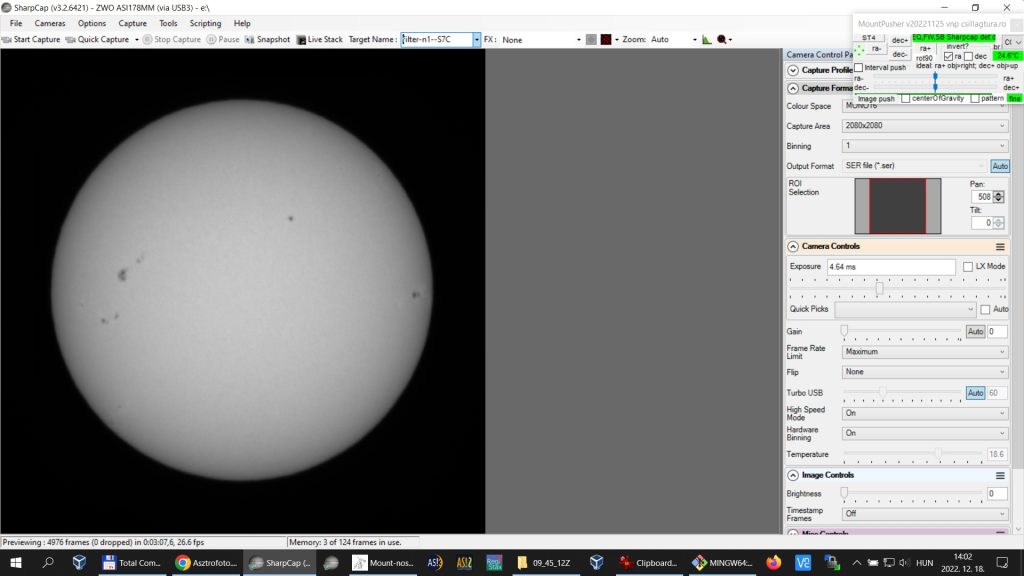
Task: Click the ST4 button in MountPusher
Action: point(869,38)
